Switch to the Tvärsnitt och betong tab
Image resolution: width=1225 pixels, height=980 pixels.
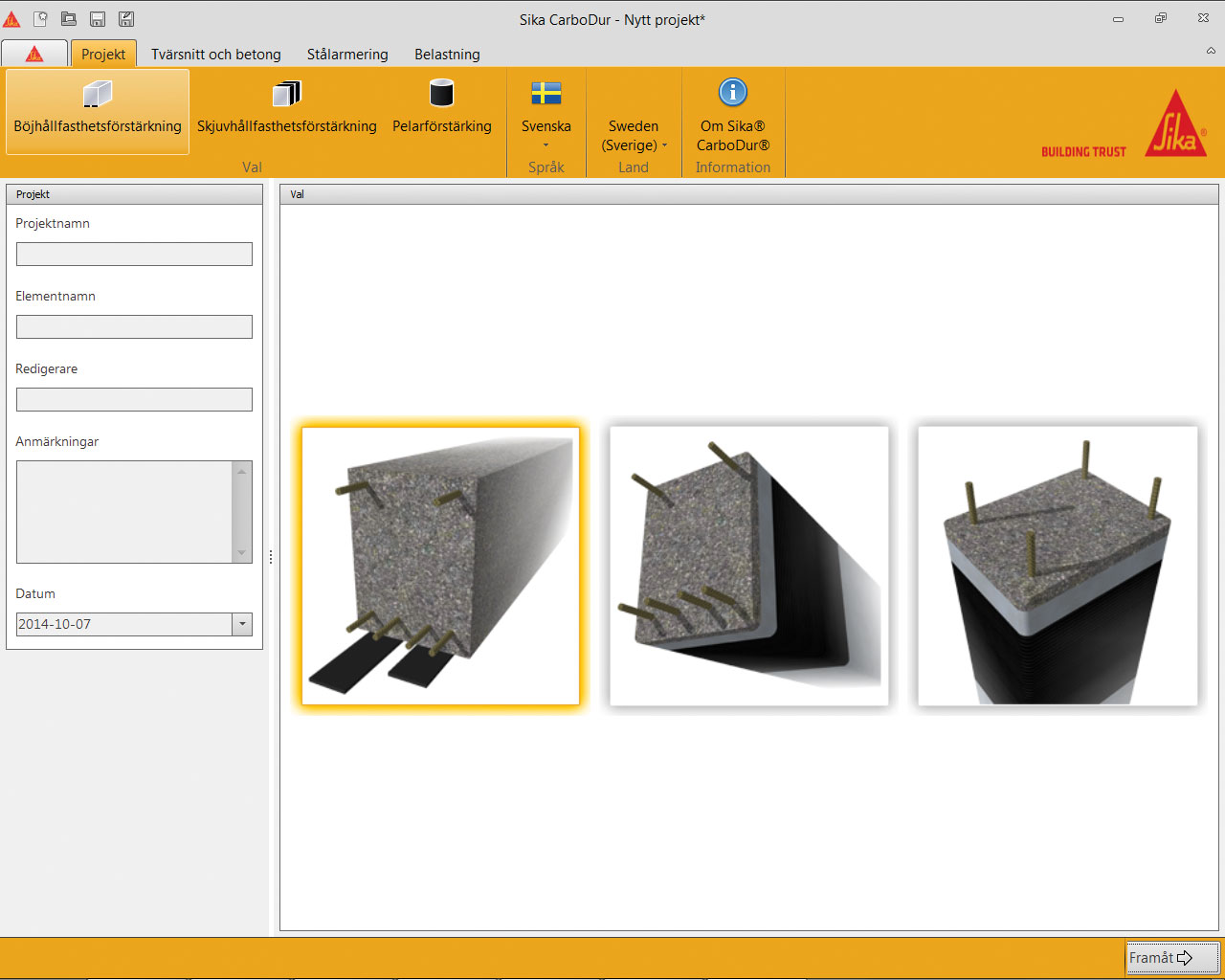216,55
